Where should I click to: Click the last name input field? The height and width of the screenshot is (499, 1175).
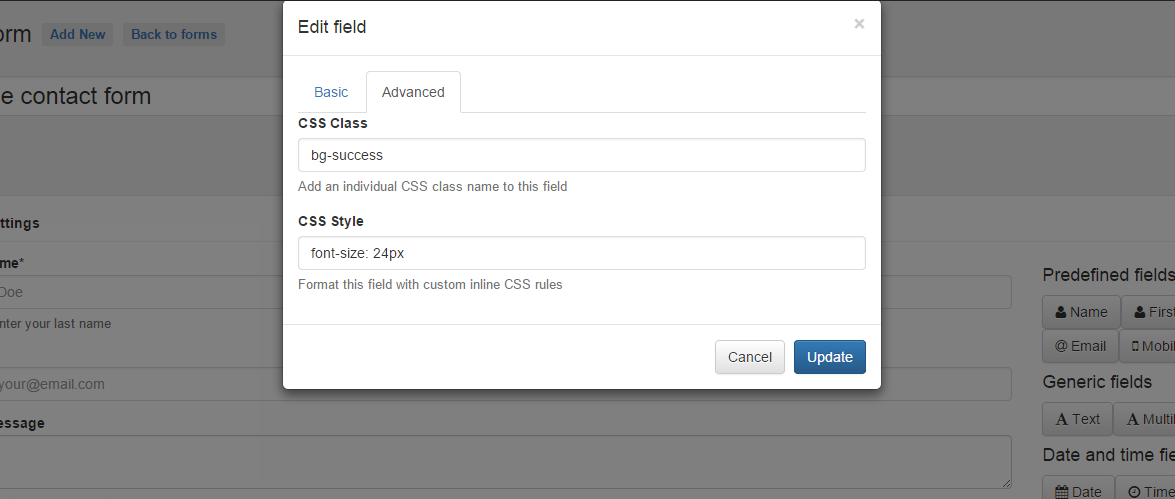(x=505, y=292)
